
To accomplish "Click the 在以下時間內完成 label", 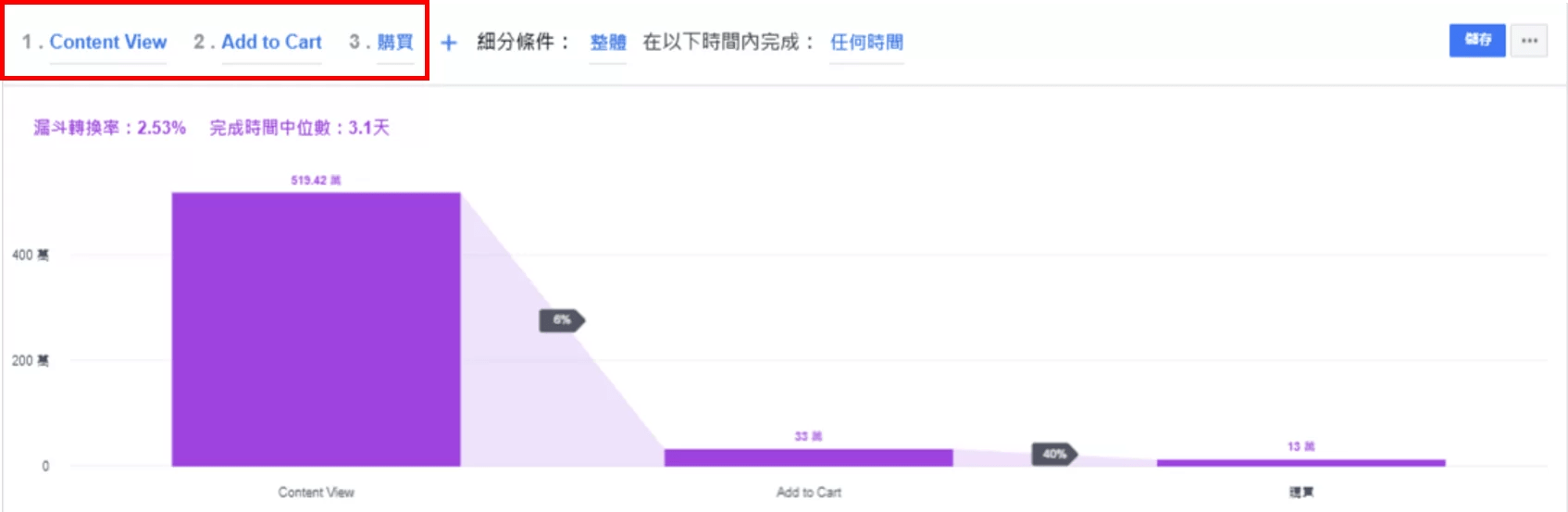I will click(728, 42).
